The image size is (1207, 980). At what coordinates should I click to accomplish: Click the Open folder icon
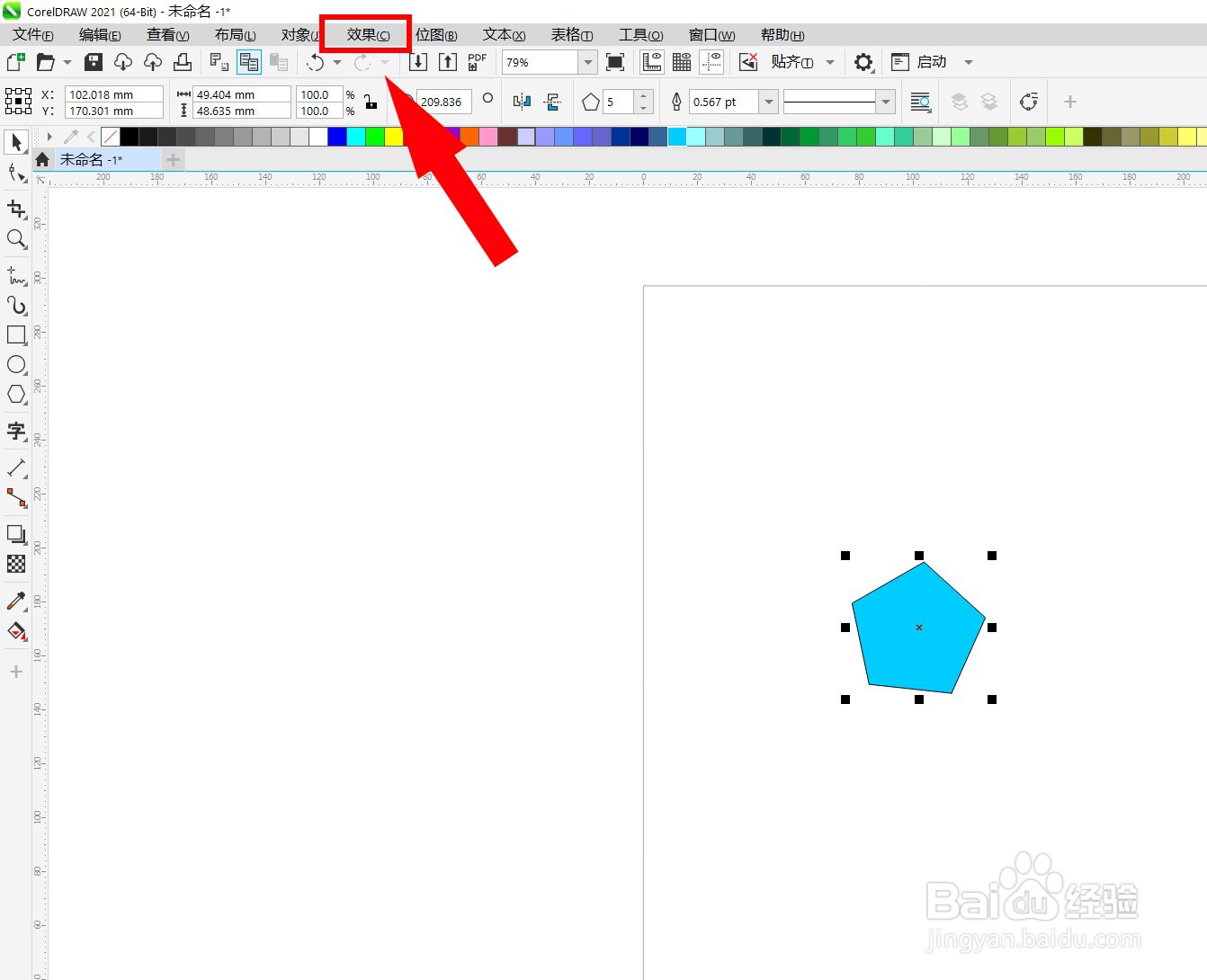45,62
